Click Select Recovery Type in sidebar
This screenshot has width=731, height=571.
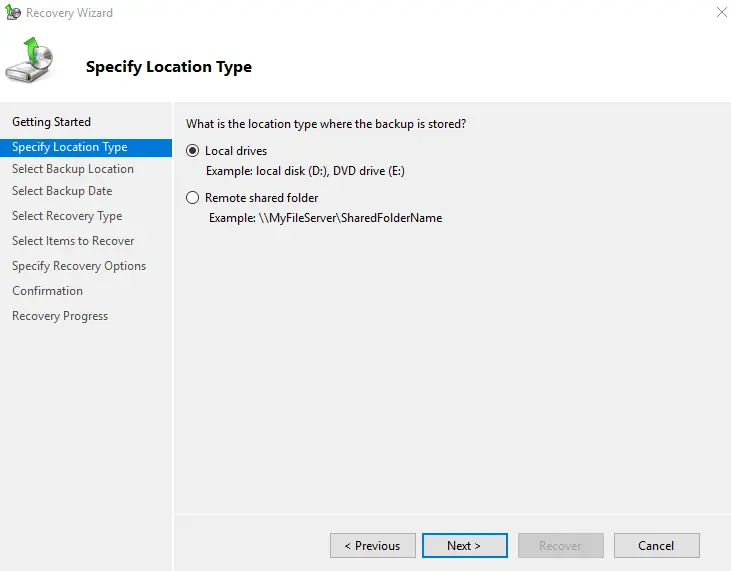(x=67, y=216)
